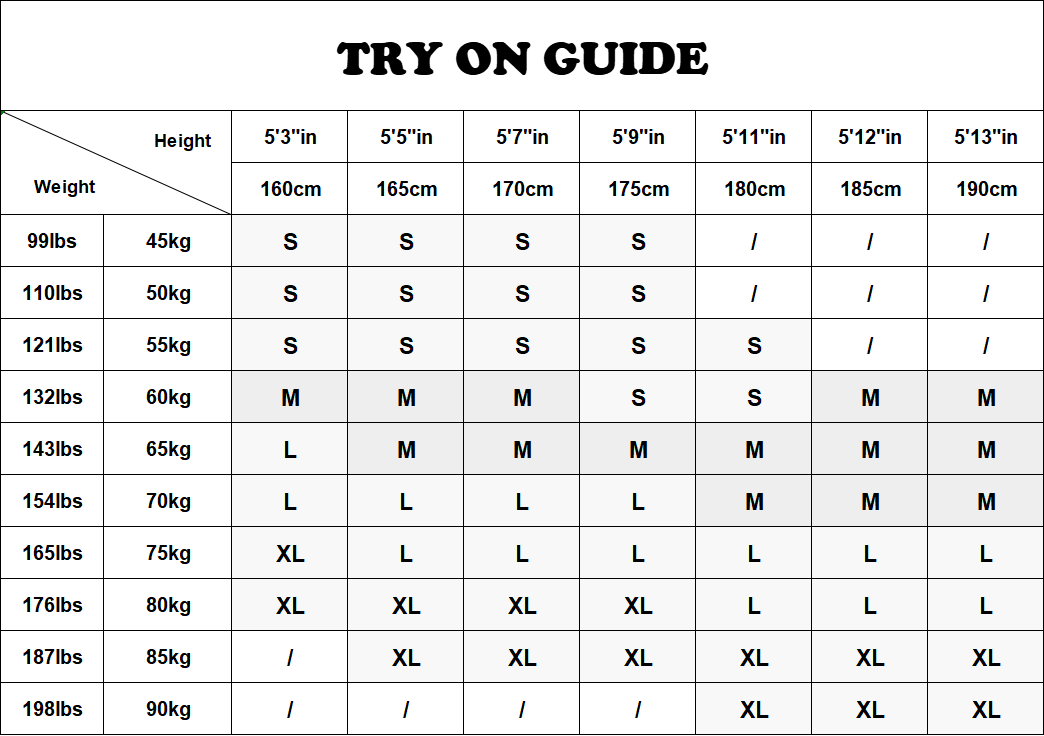The image size is (1044, 736).
Task: Click the 5'11"in height header cell
Action: 754,137
